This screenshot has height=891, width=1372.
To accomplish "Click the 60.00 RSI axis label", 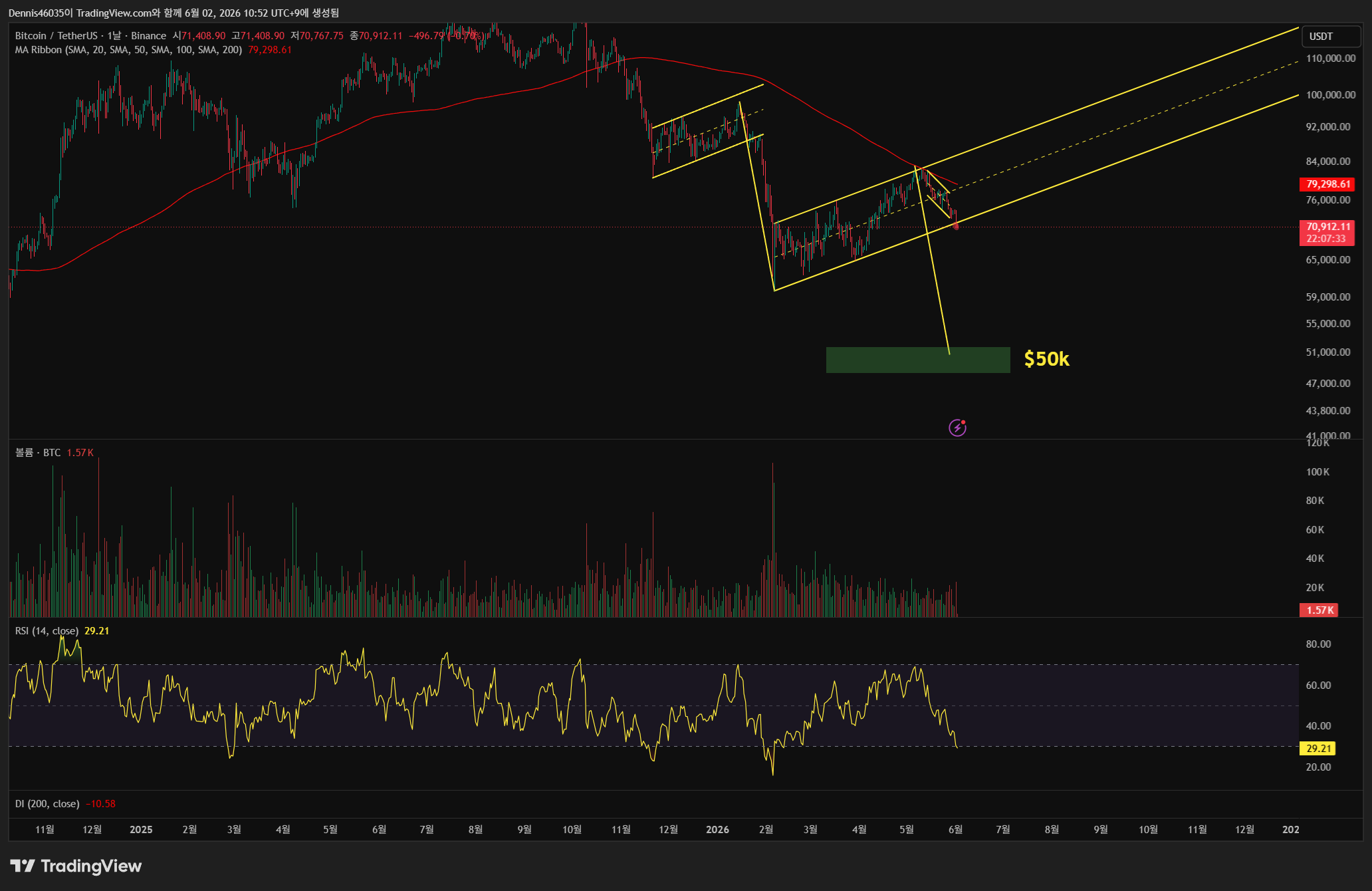I will point(1318,686).
